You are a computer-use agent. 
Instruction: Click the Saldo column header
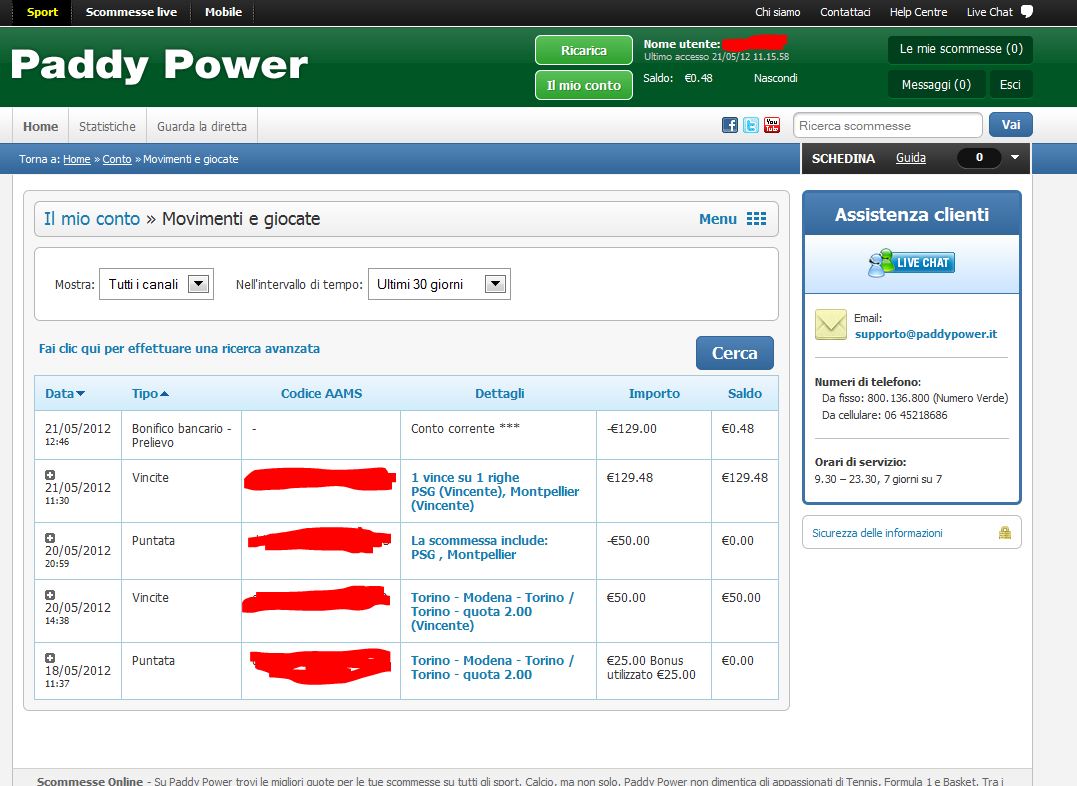(x=745, y=393)
